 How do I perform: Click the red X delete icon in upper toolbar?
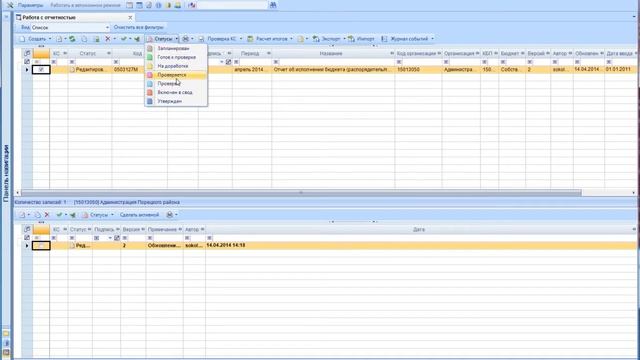click(x=108, y=39)
